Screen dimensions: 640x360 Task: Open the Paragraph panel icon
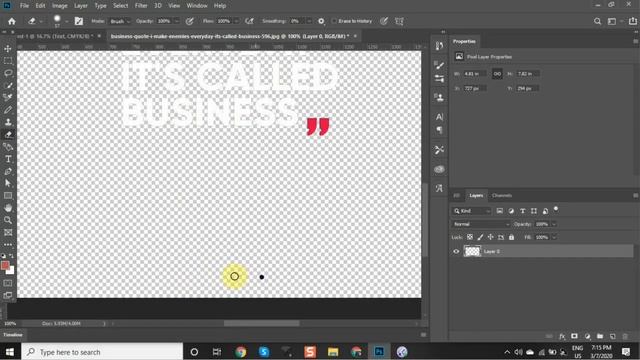coord(439,130)
